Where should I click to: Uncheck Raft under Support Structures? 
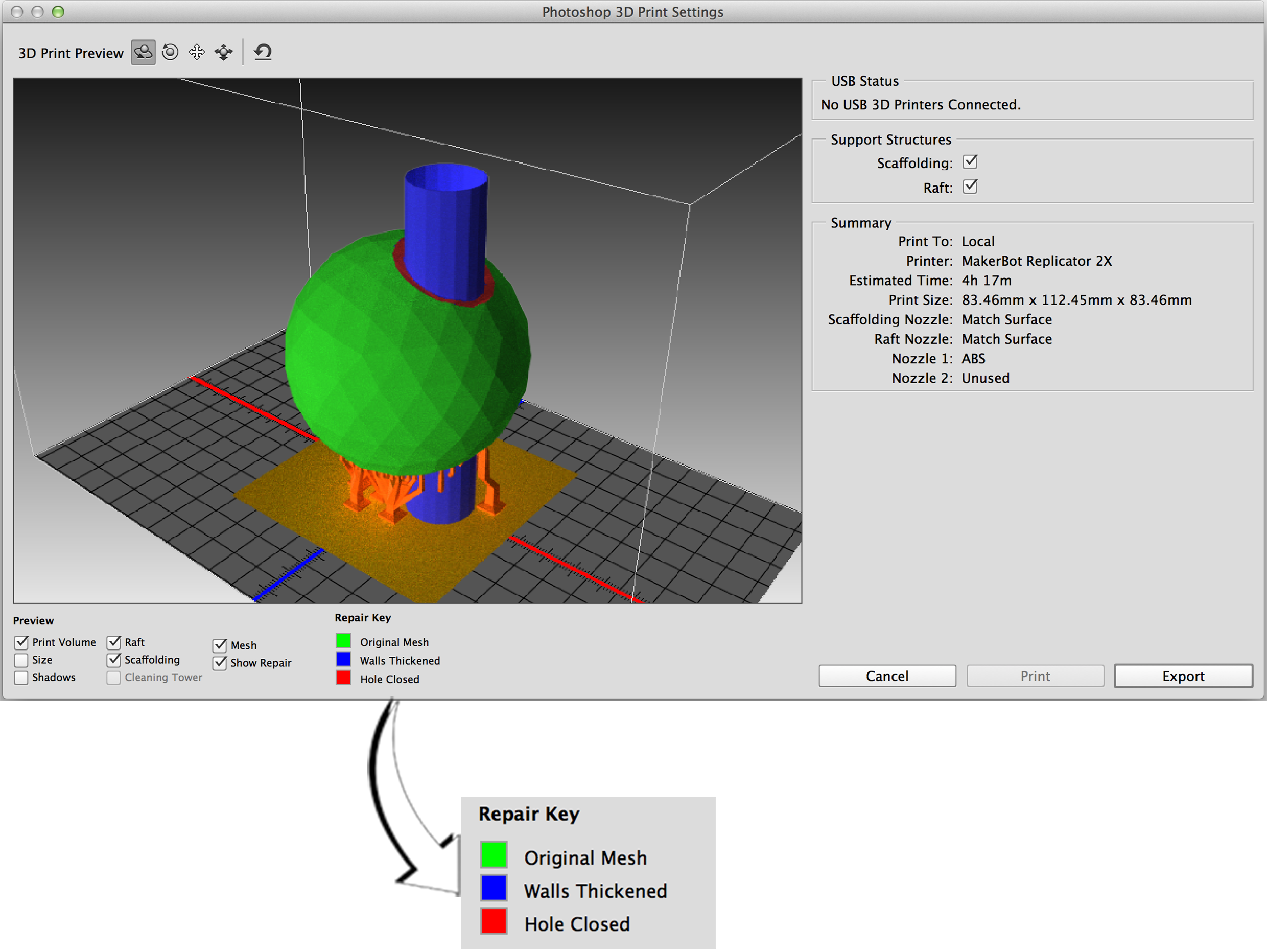970,188
